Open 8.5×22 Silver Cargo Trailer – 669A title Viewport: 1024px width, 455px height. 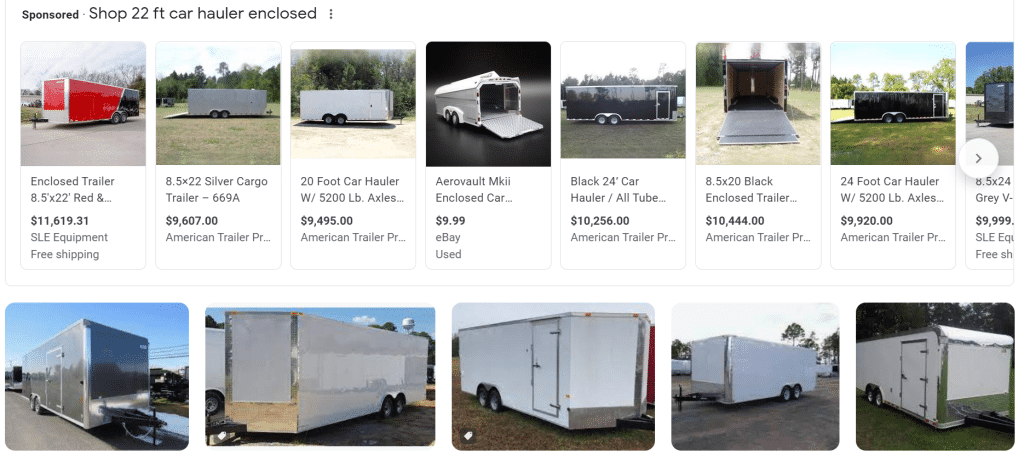tap(208, 189)
